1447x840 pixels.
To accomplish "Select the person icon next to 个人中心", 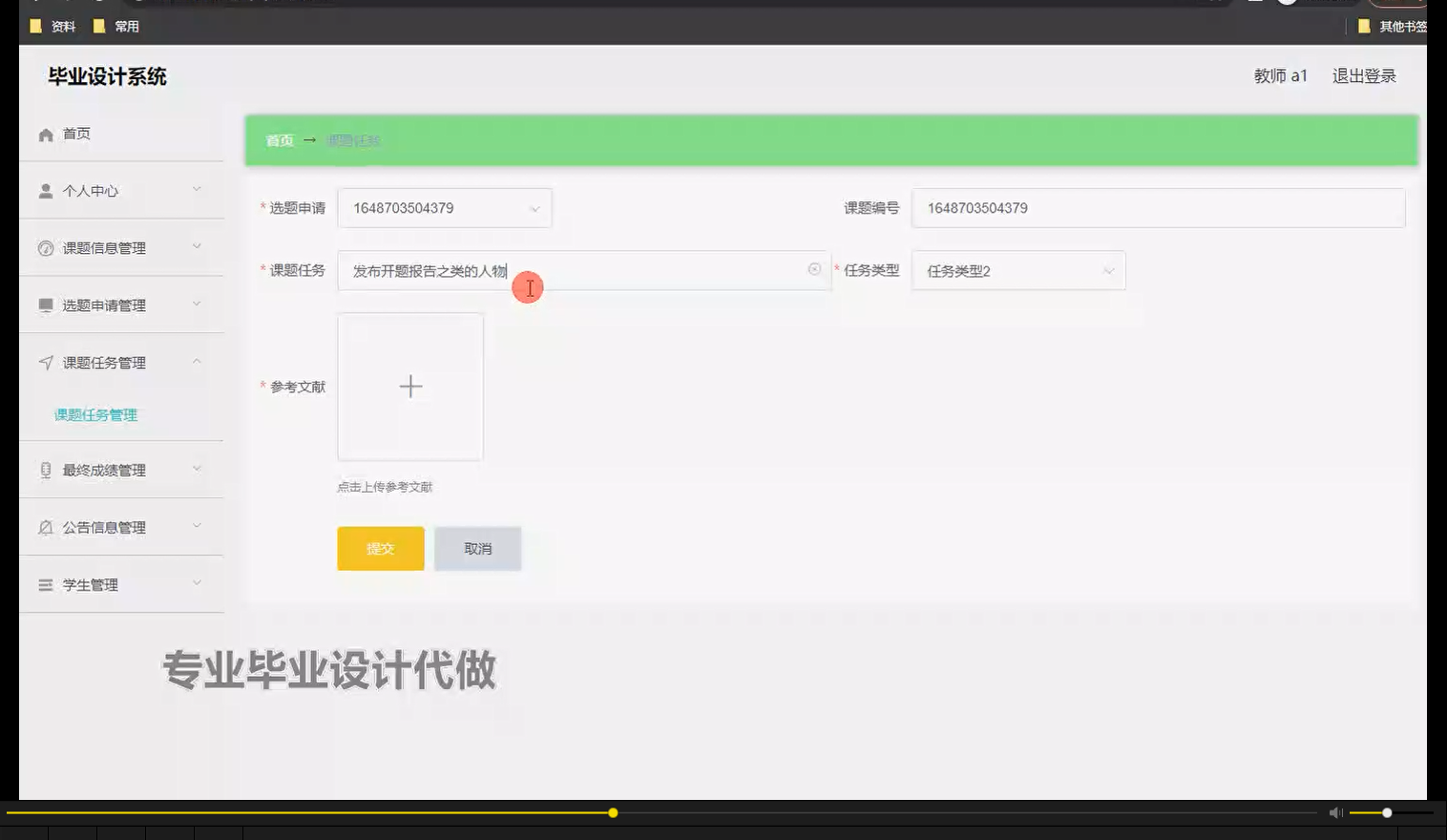I will 45,190.
